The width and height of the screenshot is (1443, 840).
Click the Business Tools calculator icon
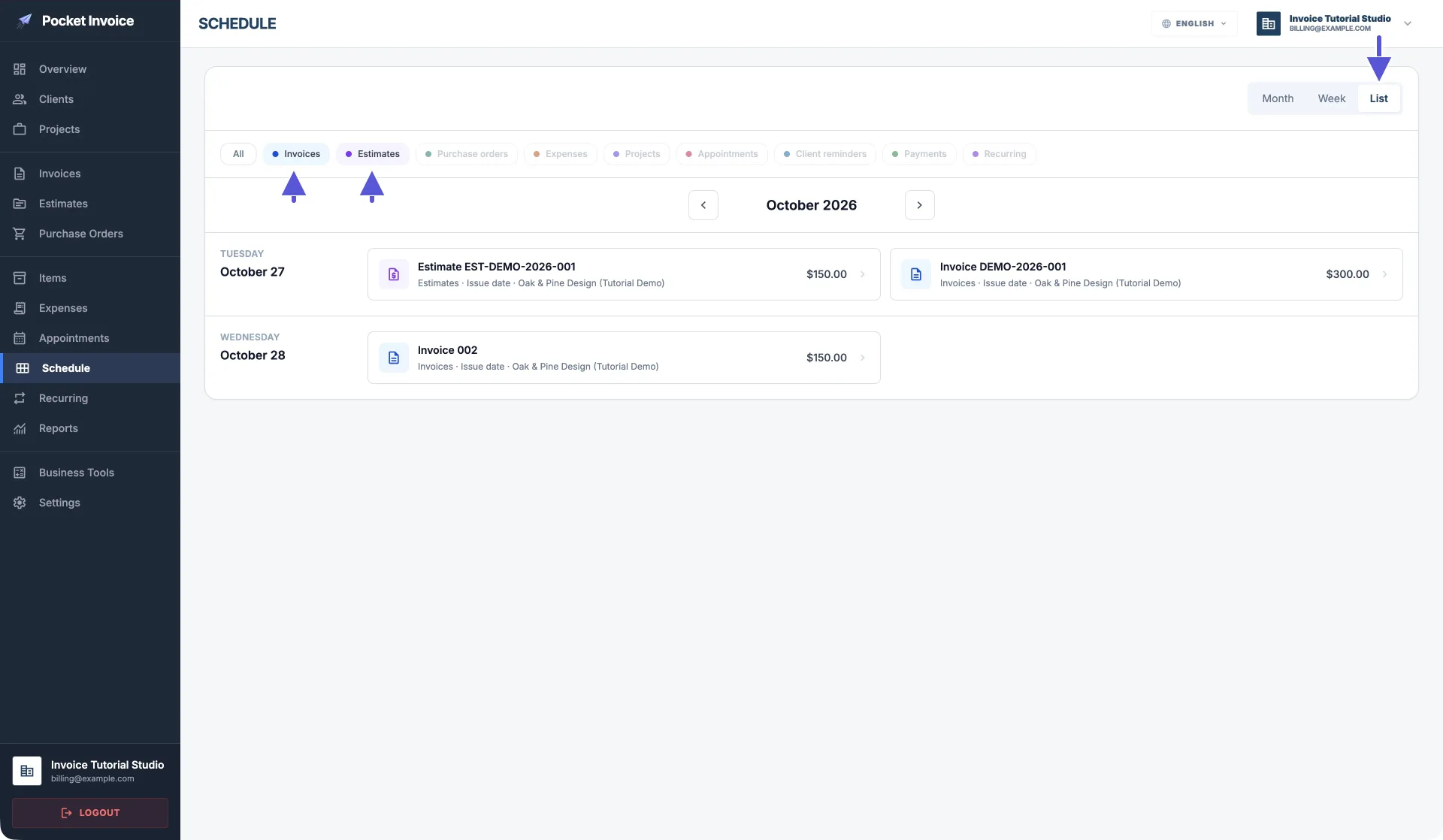[x=20, y=473]
